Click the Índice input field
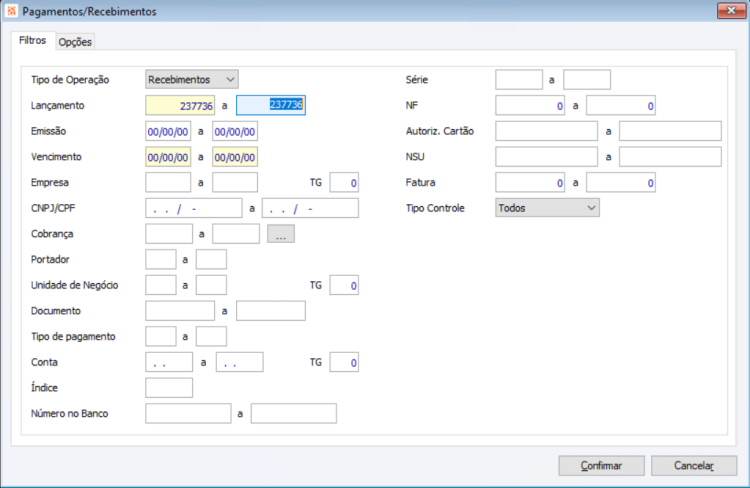This screenshot has width=750, height=488. click(169, 388)
